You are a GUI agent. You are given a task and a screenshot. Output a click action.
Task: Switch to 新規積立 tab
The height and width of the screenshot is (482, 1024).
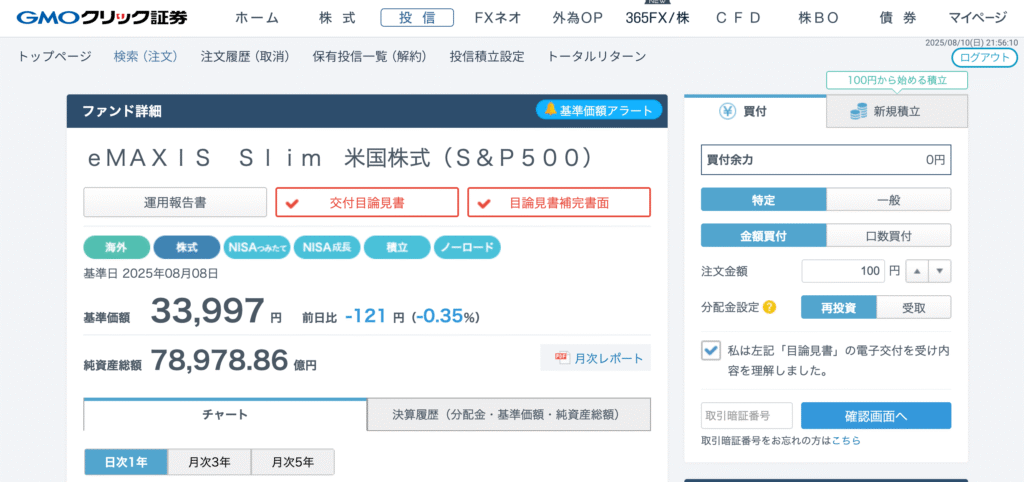tap(897, 111)
